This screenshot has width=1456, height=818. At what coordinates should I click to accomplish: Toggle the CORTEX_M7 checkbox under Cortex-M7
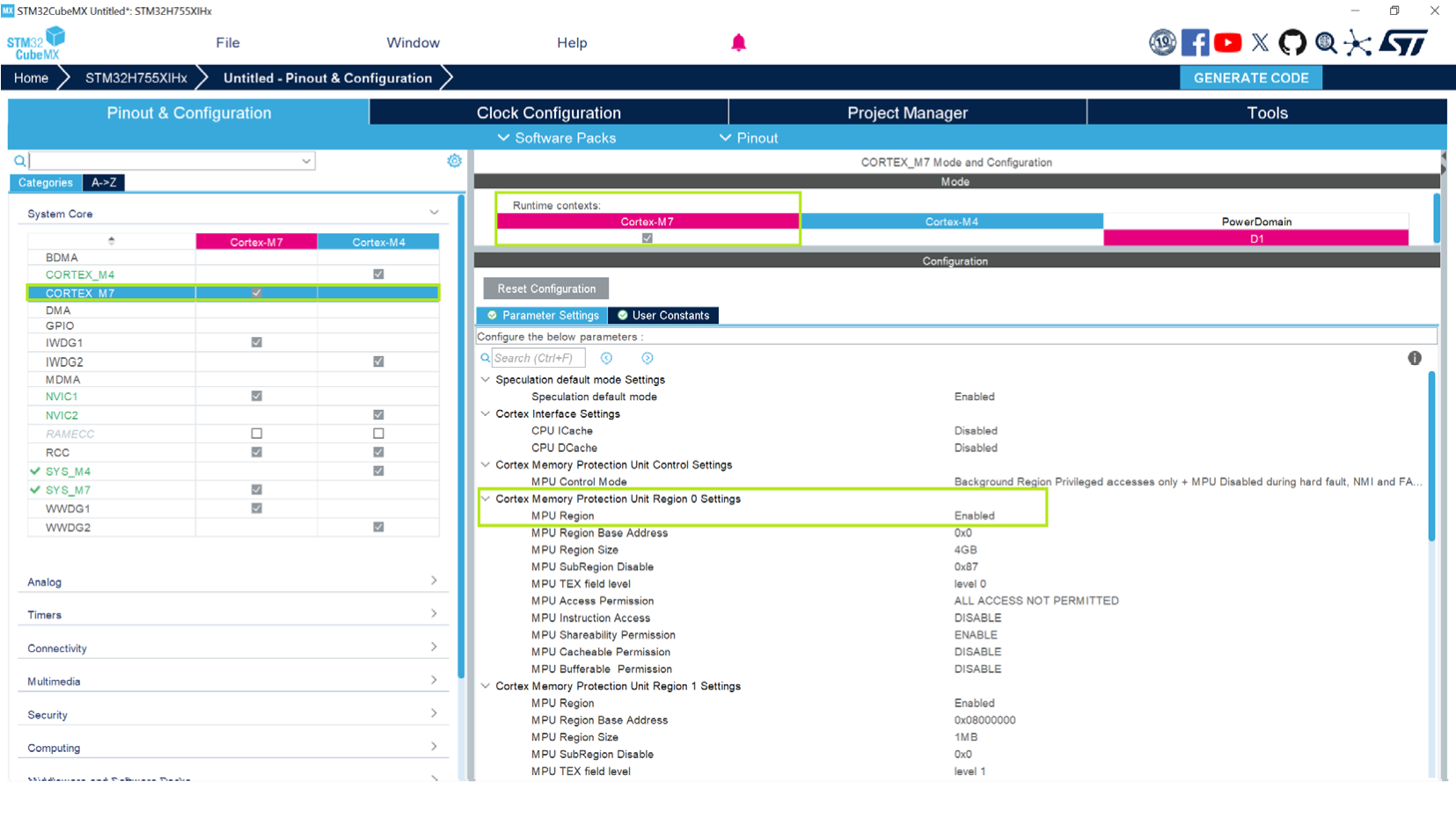coord(257,293)
